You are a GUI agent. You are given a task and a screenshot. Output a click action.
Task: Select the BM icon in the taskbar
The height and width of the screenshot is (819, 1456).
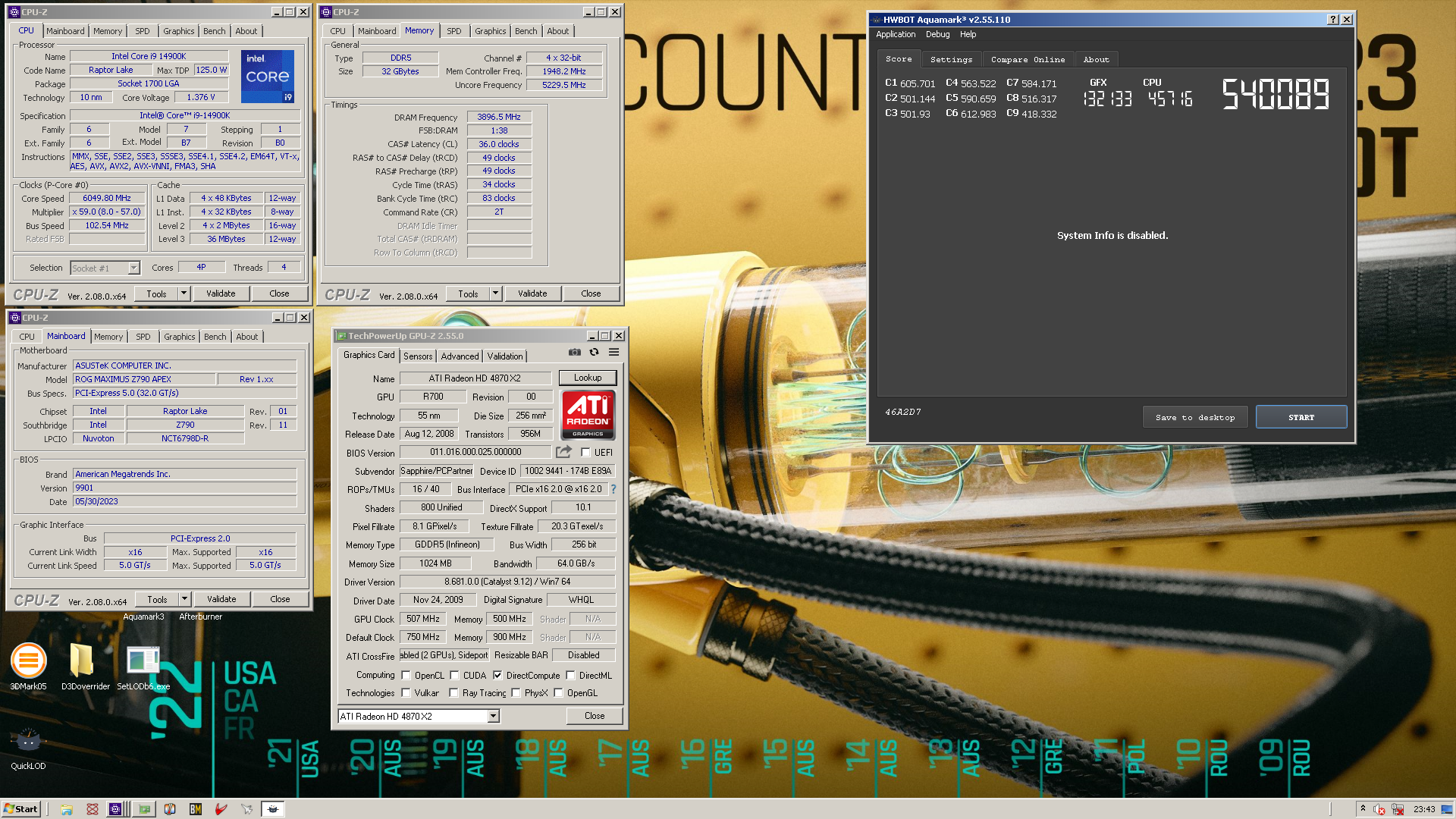click(196, 809)
